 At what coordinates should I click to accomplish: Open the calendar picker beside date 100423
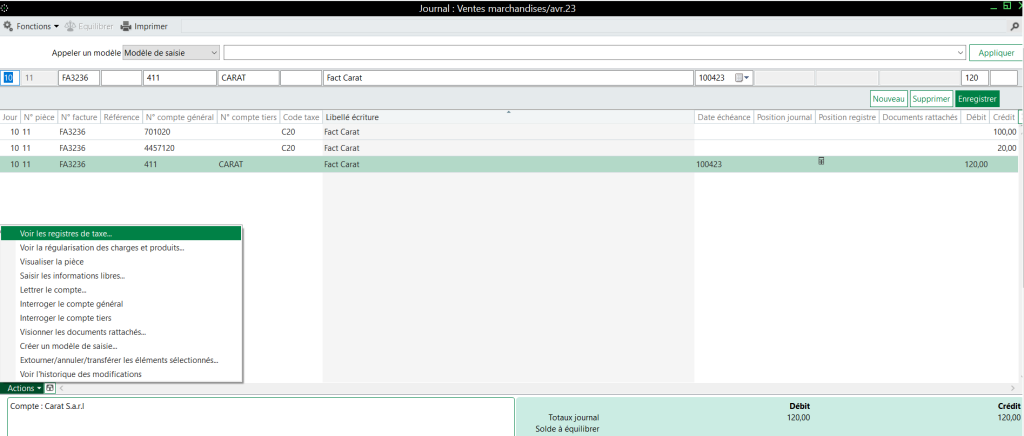pyautogui.click(x=742, y=77)
